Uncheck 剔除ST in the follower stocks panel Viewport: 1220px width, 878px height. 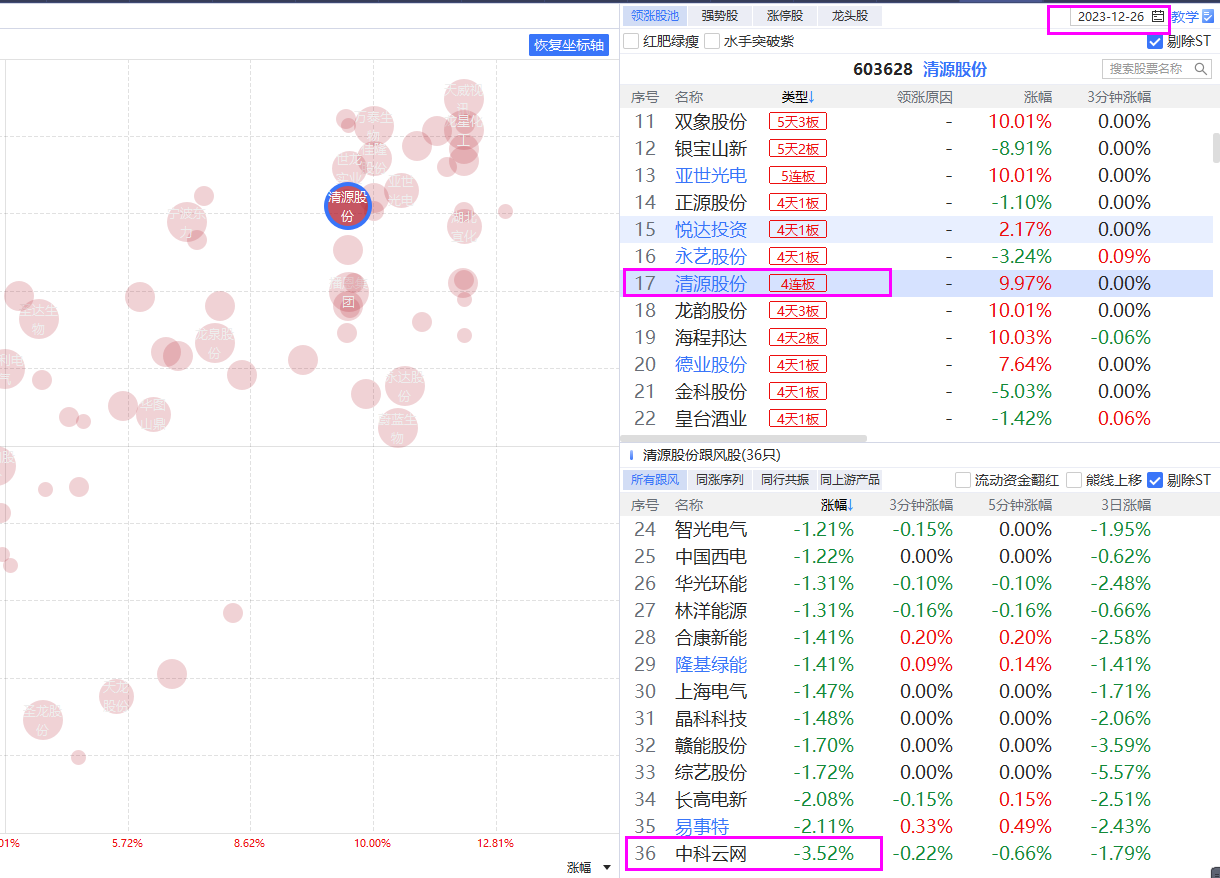point(1155,480)
